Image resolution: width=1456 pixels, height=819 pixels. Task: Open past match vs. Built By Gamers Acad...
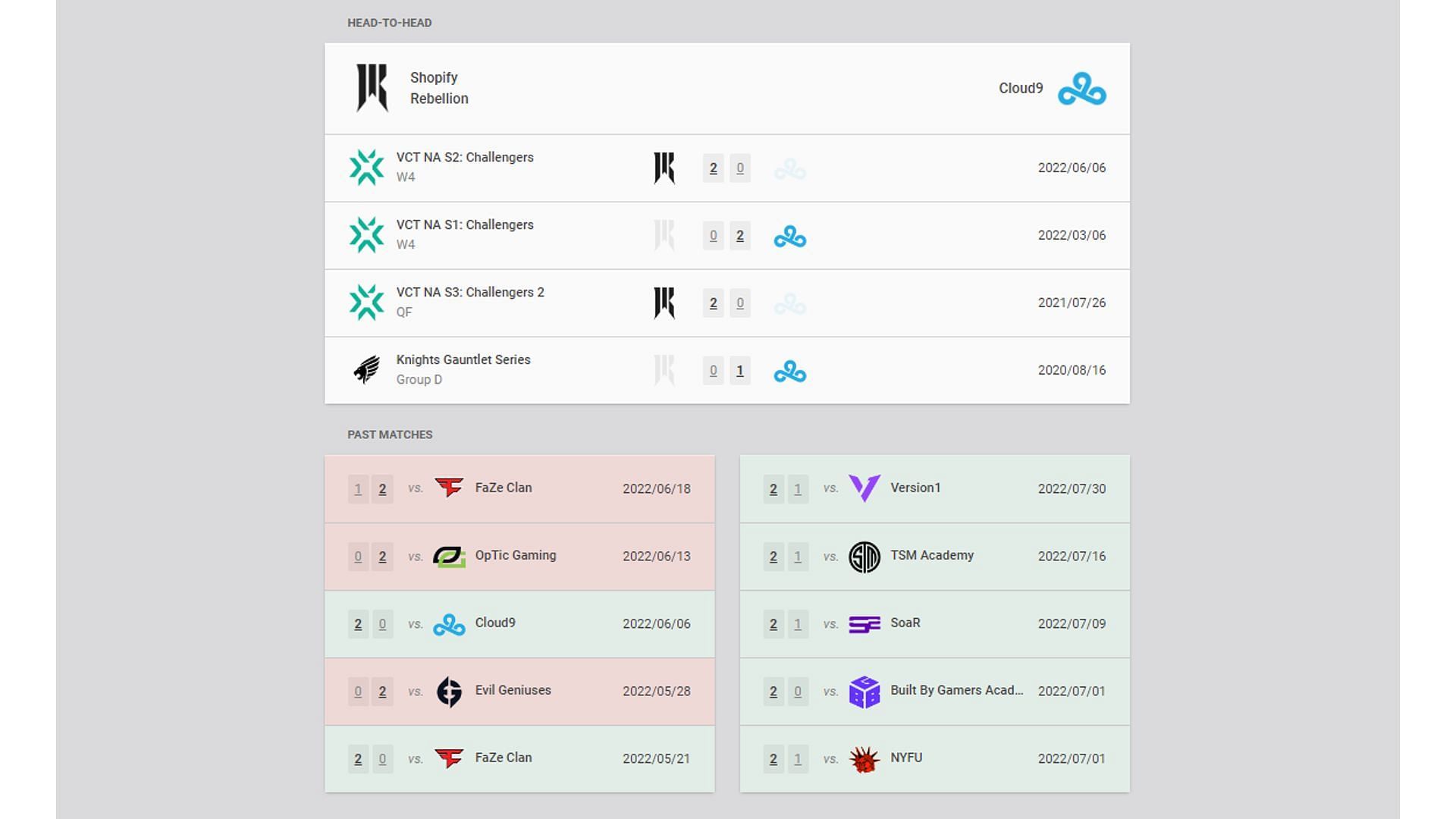[935, 692]
